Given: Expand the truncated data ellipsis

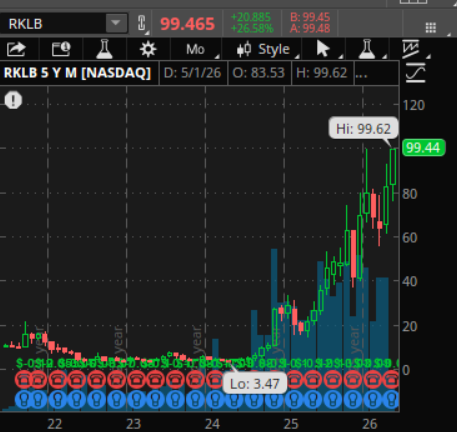Looking at the screenshot, I should [x=361, y=74].
